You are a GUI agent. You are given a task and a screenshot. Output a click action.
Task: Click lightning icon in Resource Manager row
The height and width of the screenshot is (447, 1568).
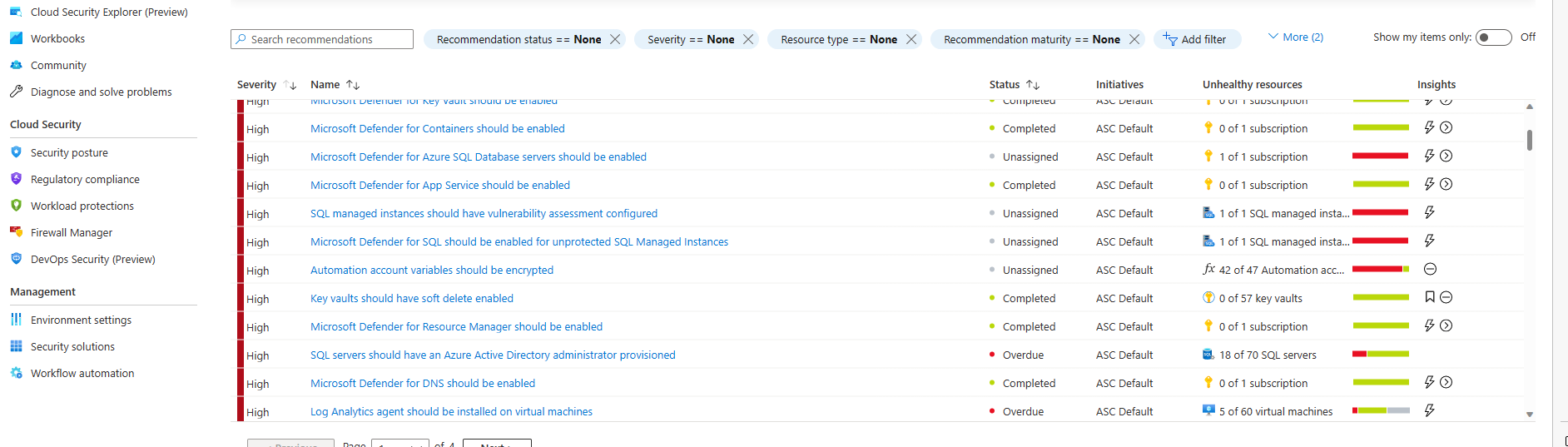coord(1429,325)
